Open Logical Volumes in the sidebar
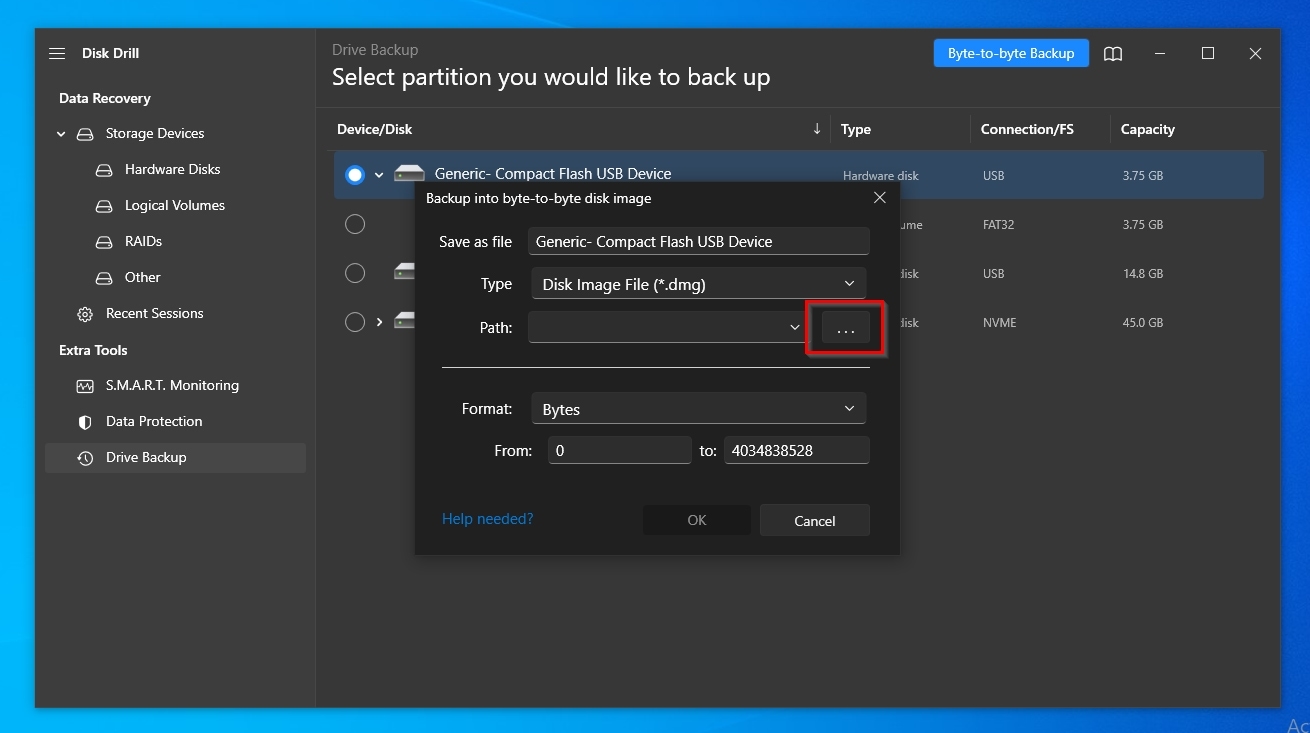The width and height of the screenshot is (1310, 733). [x=175, y=206]
